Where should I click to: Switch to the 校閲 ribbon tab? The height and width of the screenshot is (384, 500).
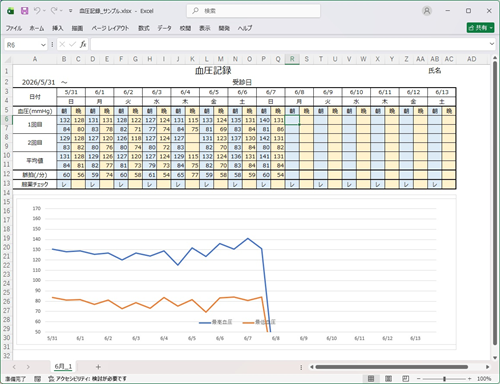tap(185, 28)
